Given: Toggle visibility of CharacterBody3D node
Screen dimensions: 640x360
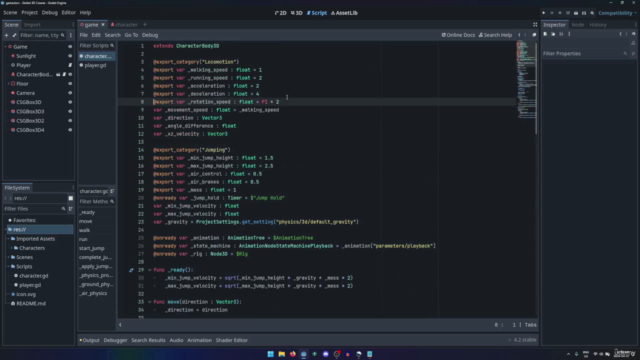Looking at the screenshot, I should click(x=70, y=75).
